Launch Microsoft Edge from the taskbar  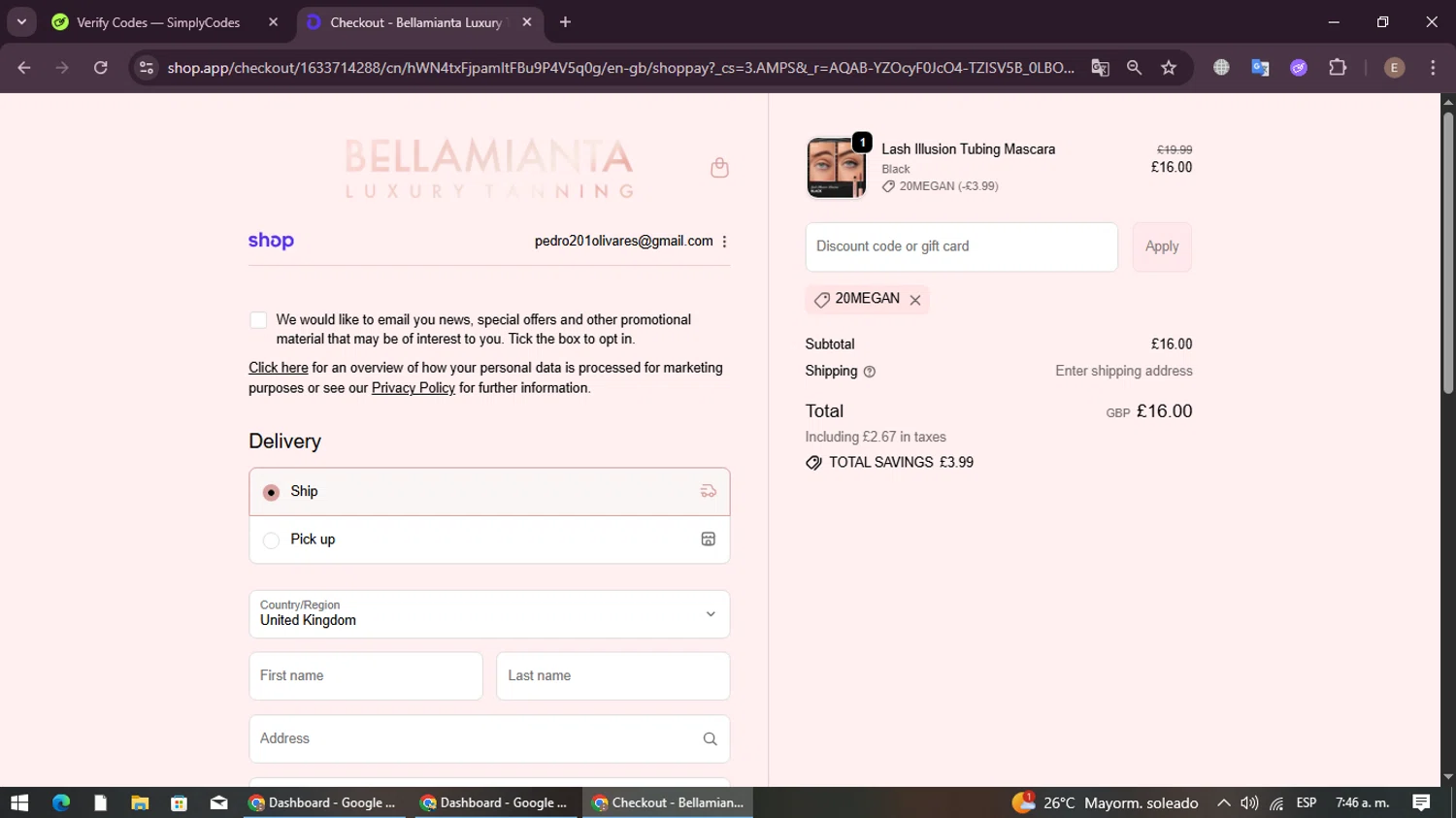click(x=61, y=802)
